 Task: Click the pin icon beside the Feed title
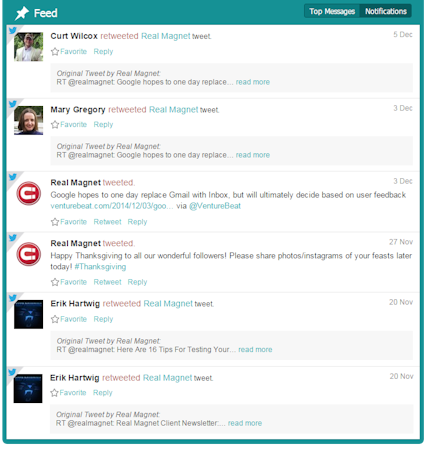(x=22, y=13)
